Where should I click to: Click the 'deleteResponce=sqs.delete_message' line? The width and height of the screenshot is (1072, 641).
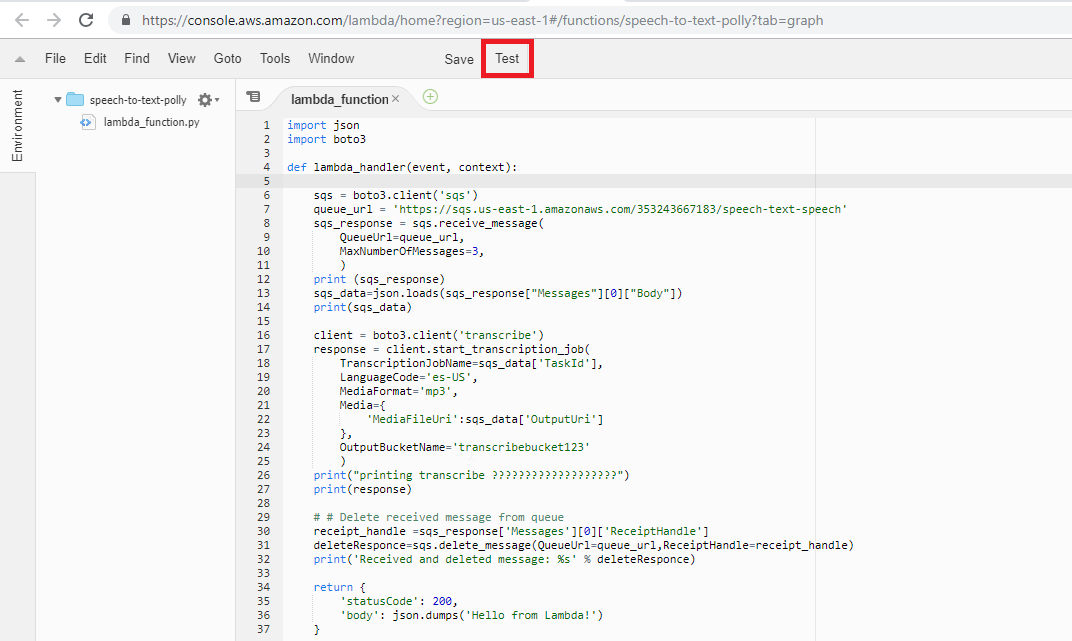pyautogui.click(x=584, y=545)
